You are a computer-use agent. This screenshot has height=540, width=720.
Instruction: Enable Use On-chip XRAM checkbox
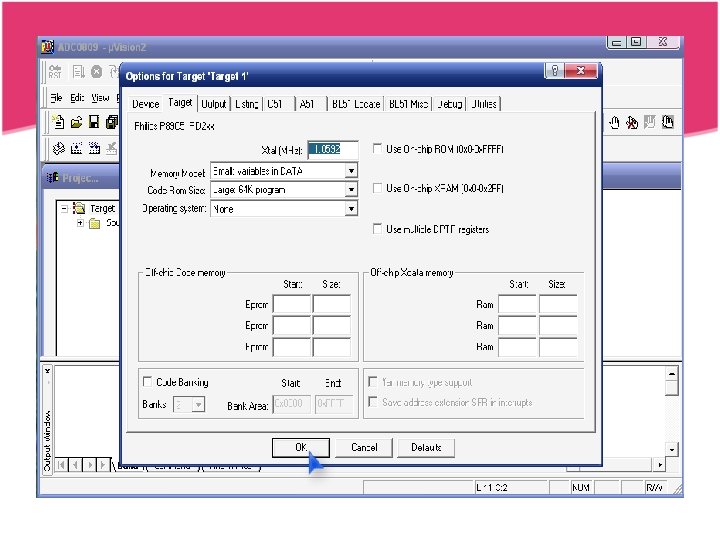pyautogui.click(x=377, y=188)
